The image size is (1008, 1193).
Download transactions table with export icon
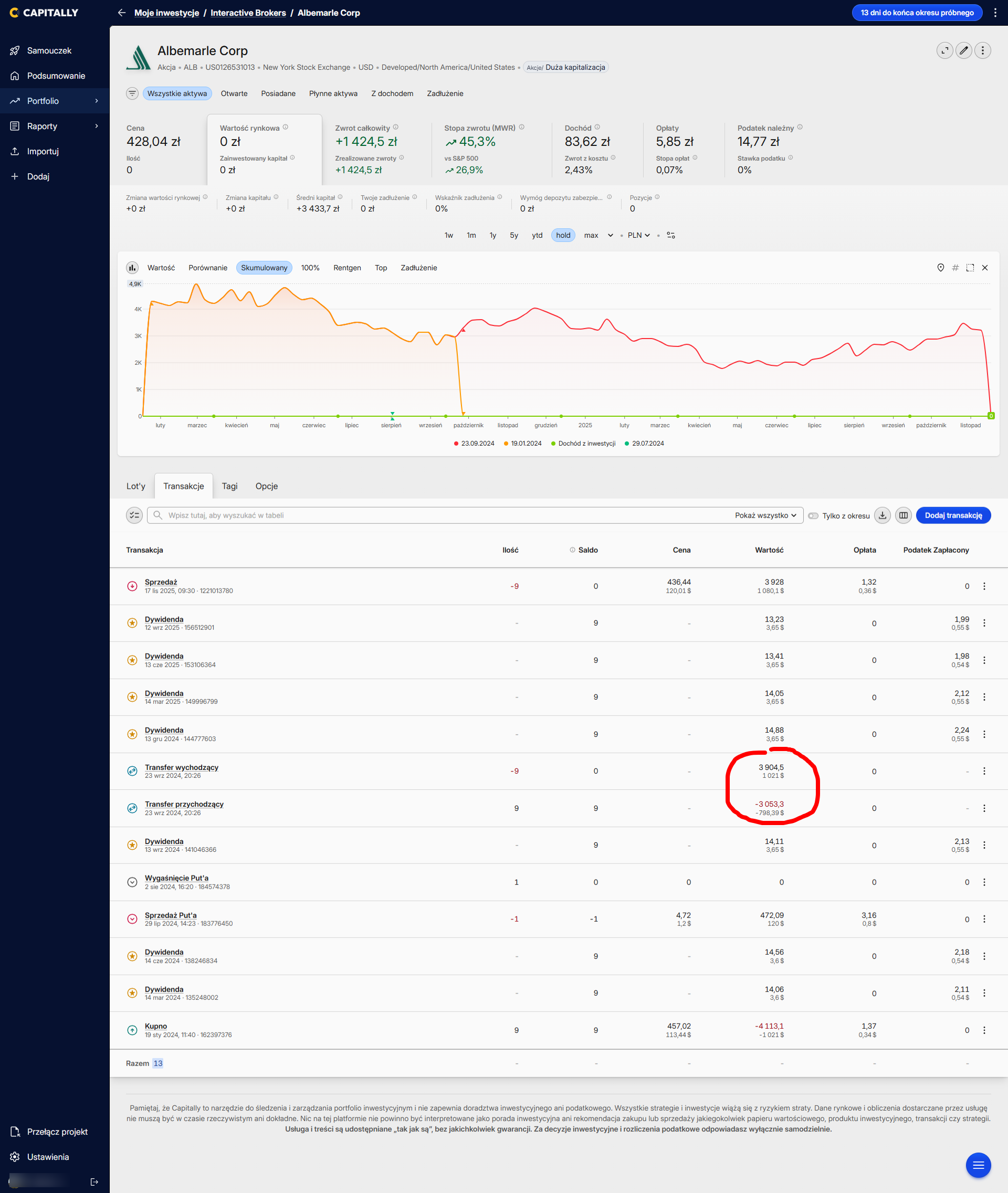(x=883, y=515)
